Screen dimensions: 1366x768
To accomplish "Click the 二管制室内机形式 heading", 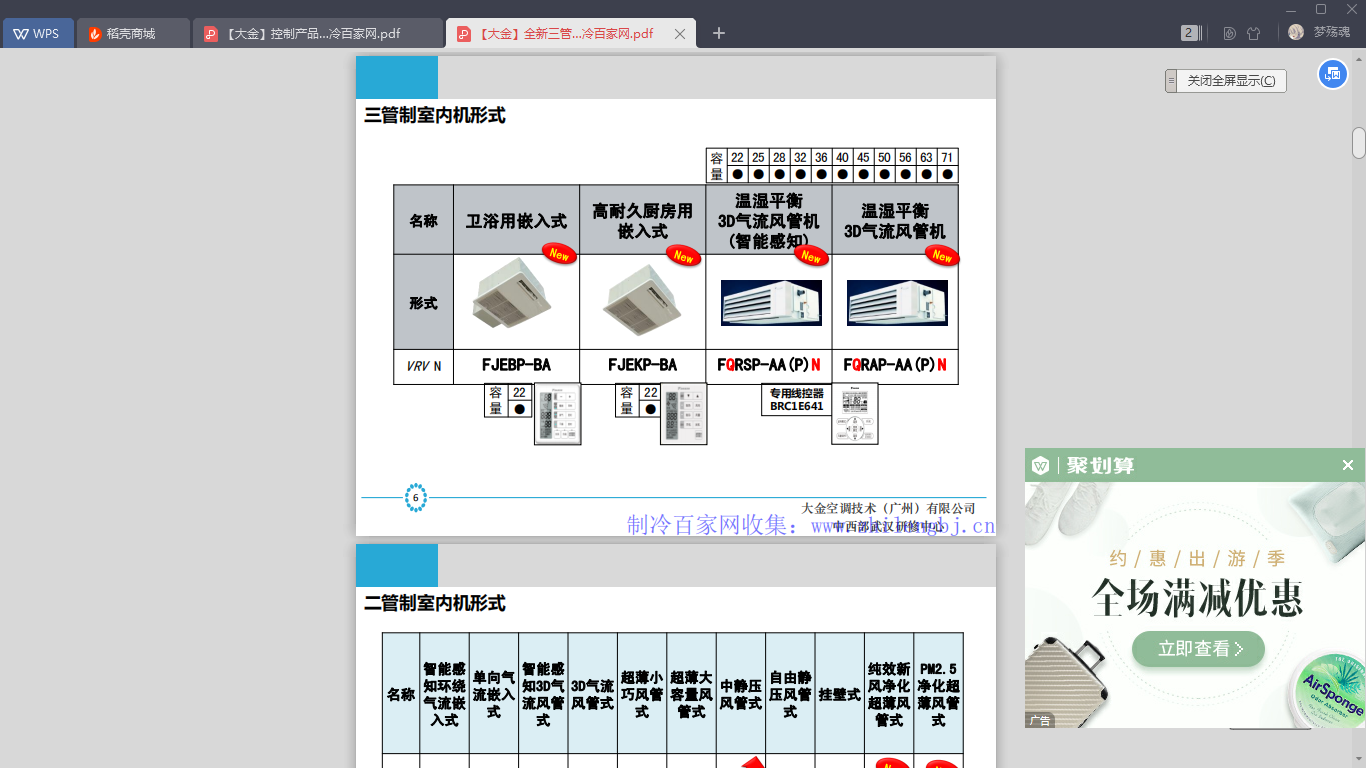I will point(435,604).
